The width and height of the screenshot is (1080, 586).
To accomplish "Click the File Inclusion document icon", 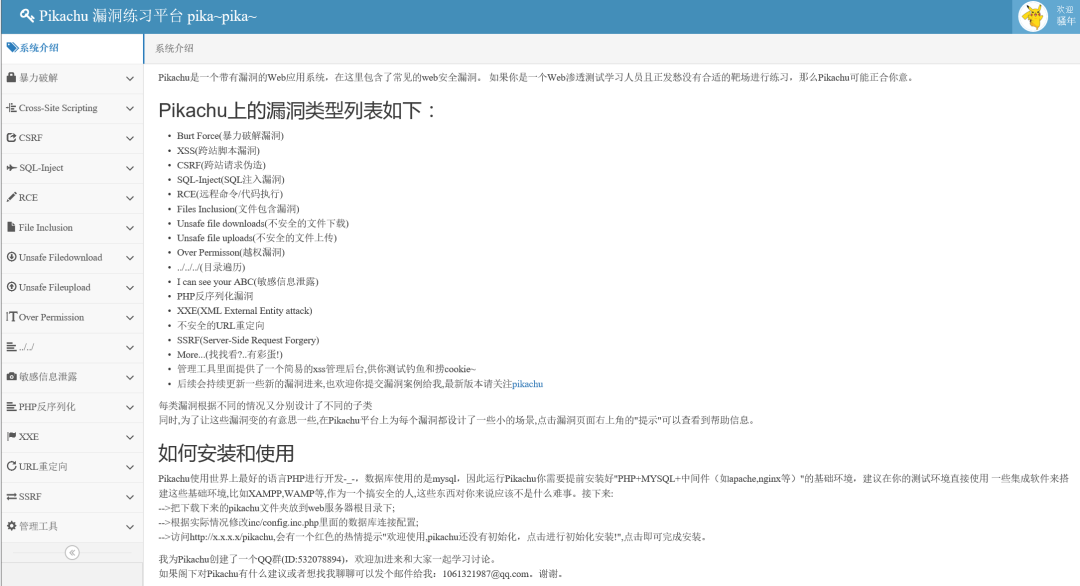I will (x=11, y=227).
